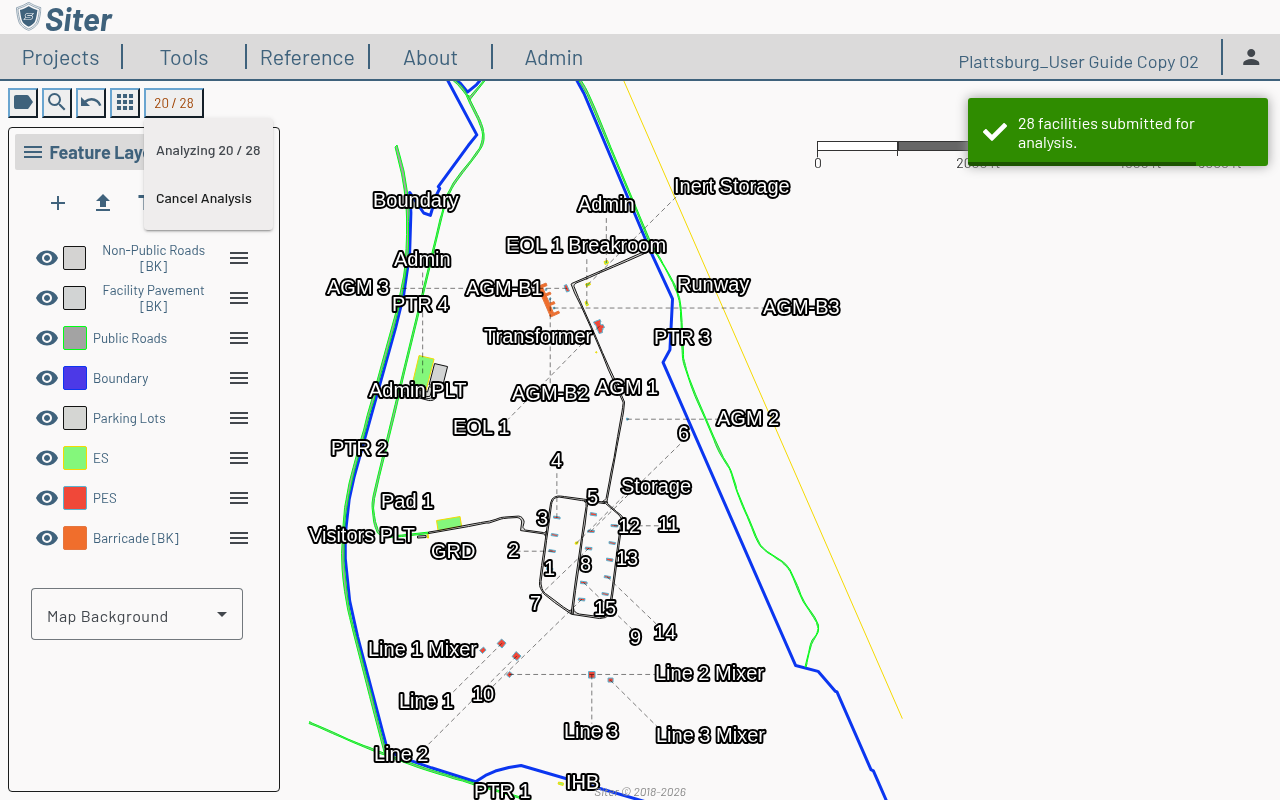
Task: Click the Plattsburg_User Guide Copy 02 project name
Action: [1078, 62]
